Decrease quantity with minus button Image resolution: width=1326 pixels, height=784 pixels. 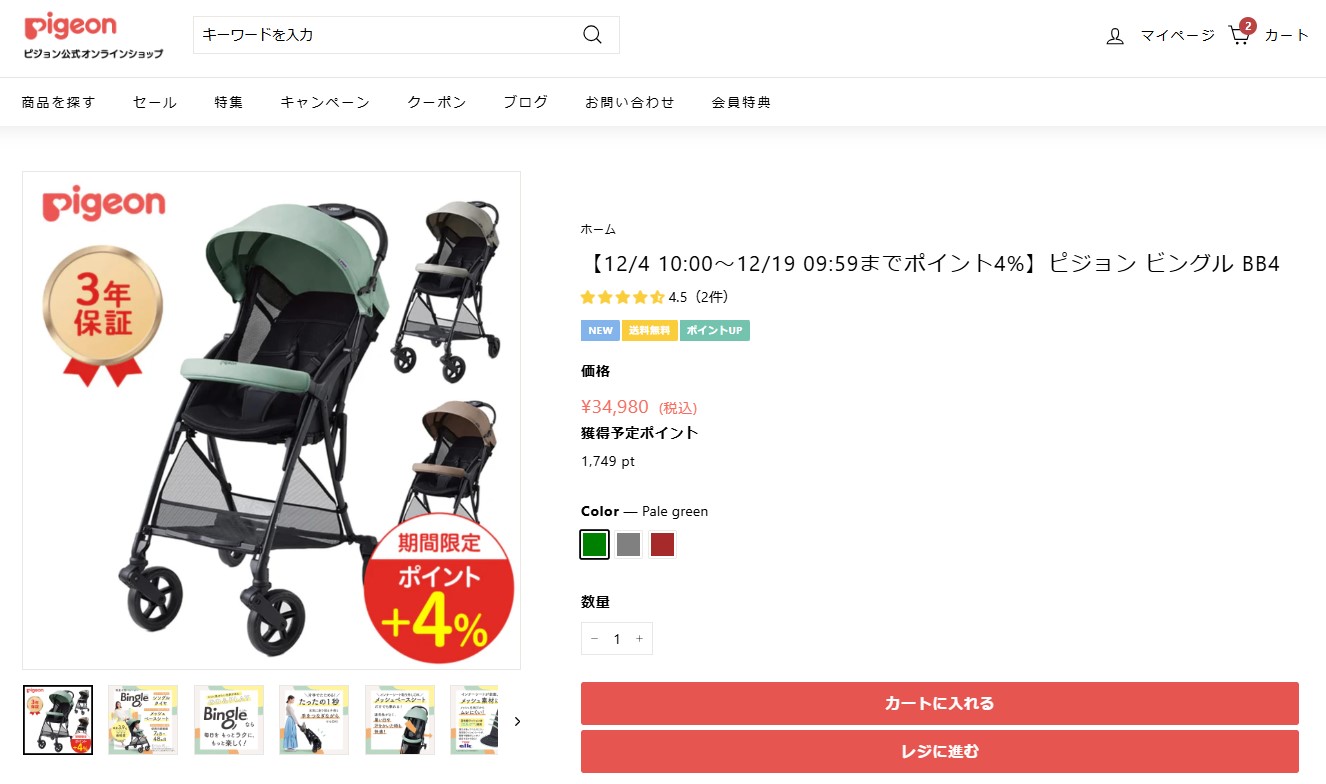click(594, 639)
